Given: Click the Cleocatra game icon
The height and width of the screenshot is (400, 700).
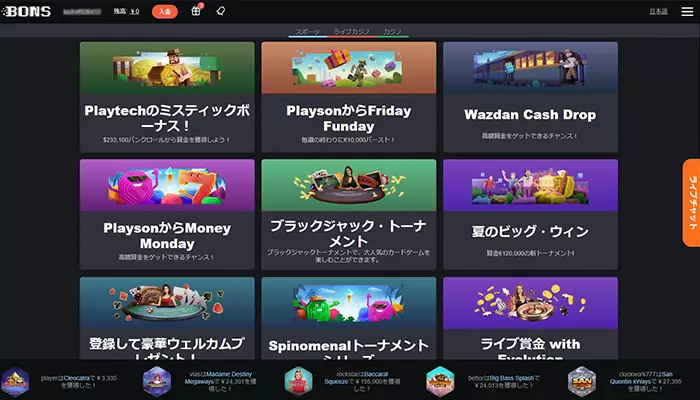Looking at the screenshot, I should (x=15, y=381).
